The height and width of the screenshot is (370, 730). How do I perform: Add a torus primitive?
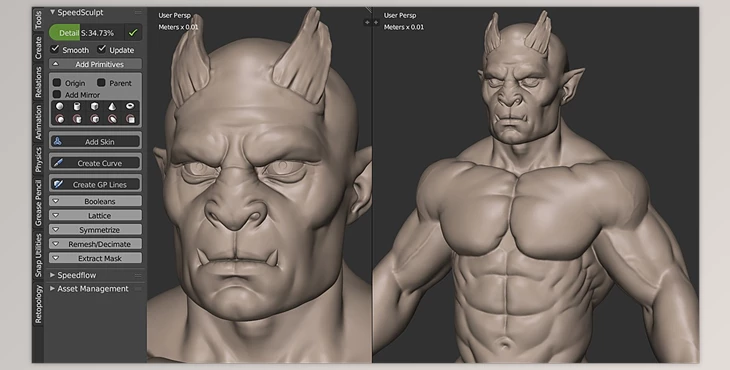point(130,107)
